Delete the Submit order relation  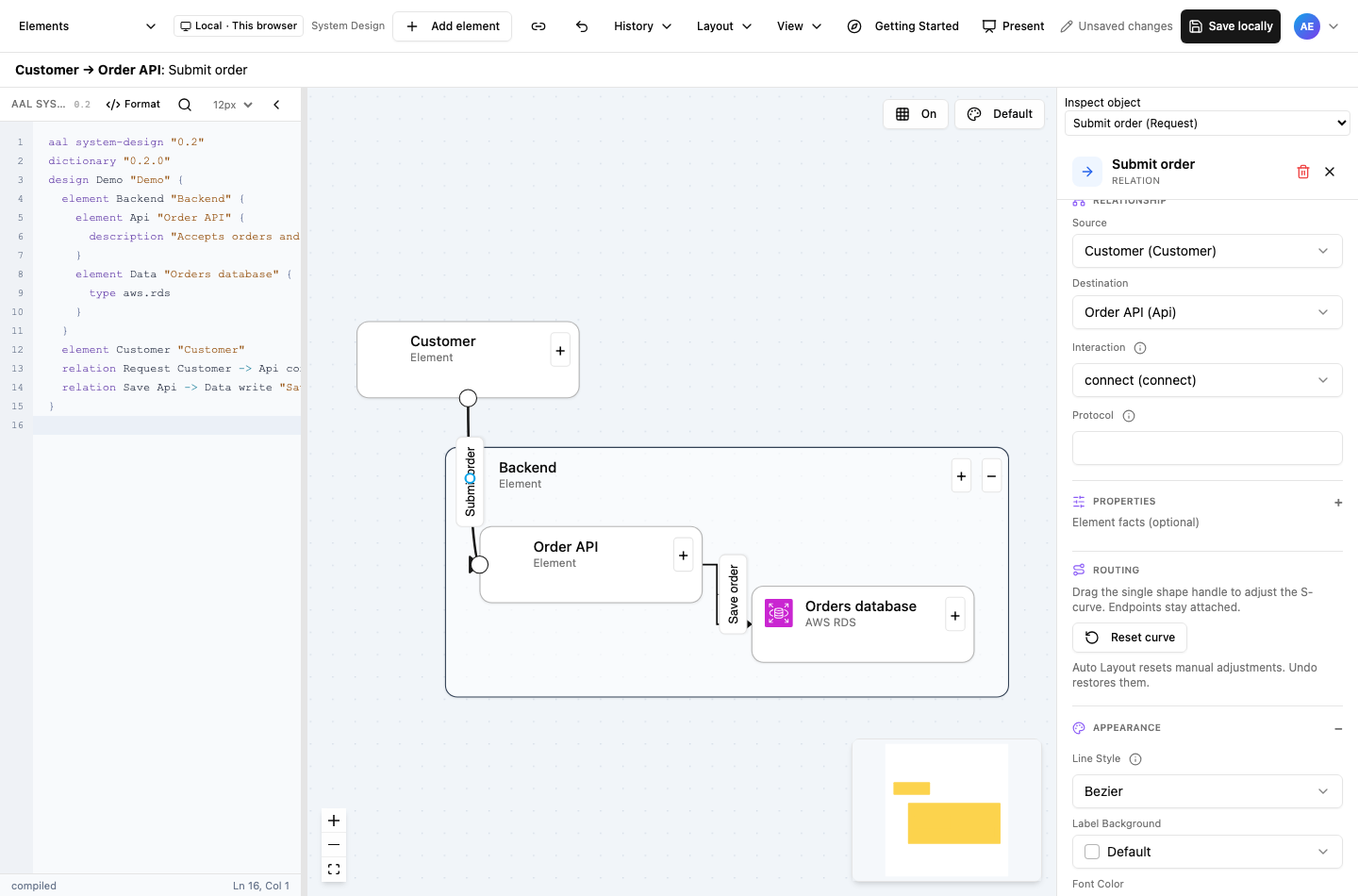tap(1303, 172)
